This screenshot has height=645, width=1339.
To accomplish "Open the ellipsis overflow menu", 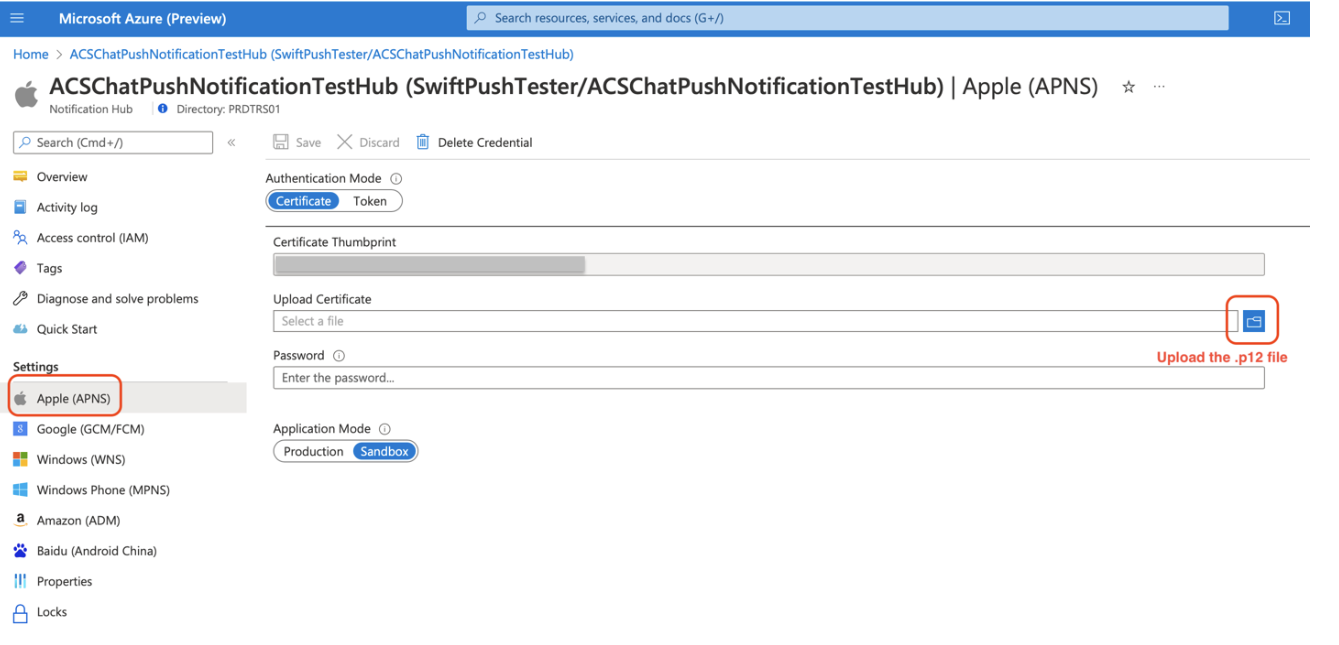I will [1159, 86].
